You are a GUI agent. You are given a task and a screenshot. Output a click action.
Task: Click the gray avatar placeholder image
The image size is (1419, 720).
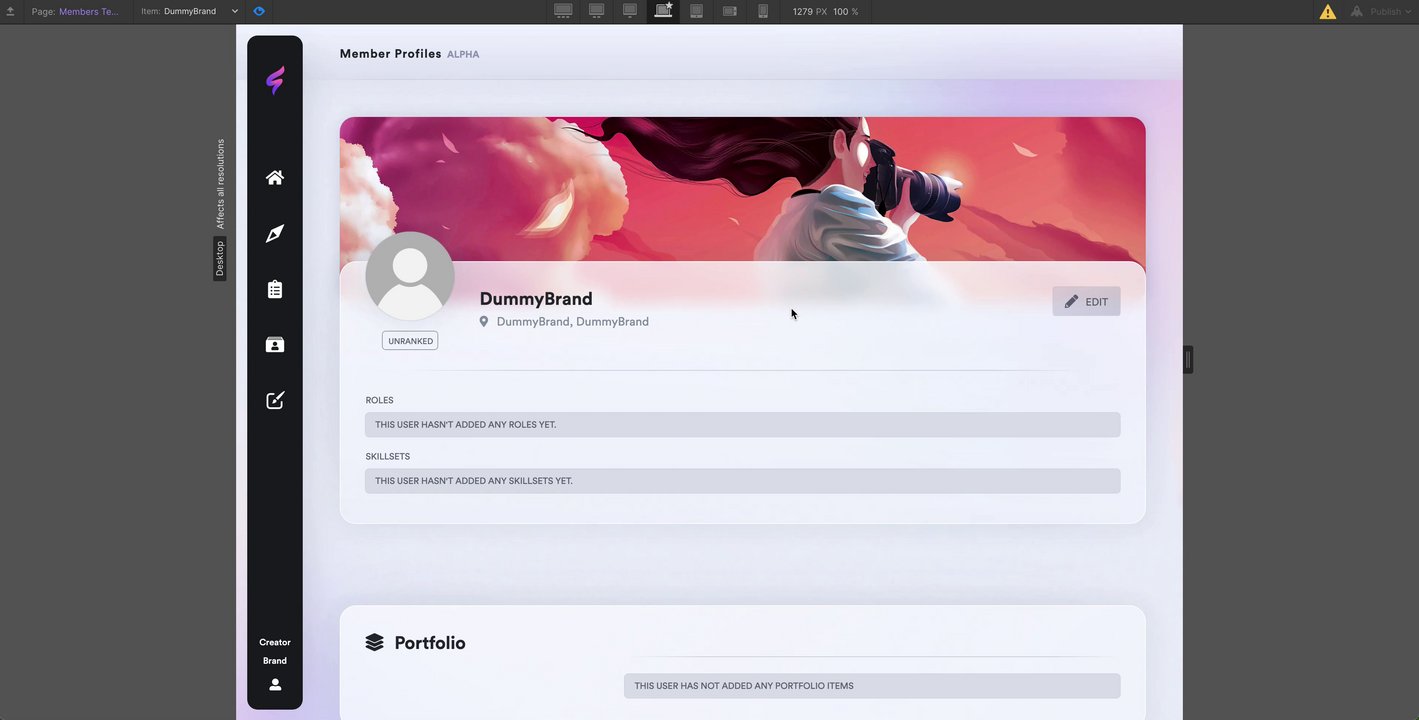pyautogui.click(x=410, y=276)
